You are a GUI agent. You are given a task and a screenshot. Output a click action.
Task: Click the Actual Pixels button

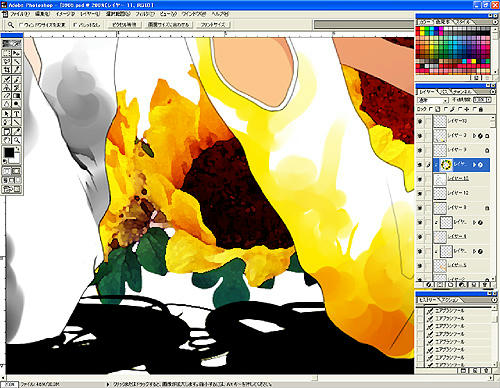[x=124, y=25]
